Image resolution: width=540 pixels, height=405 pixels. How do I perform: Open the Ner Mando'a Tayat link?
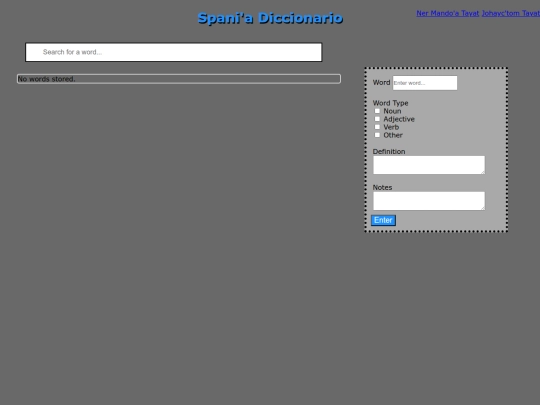[x=447, y=13]
